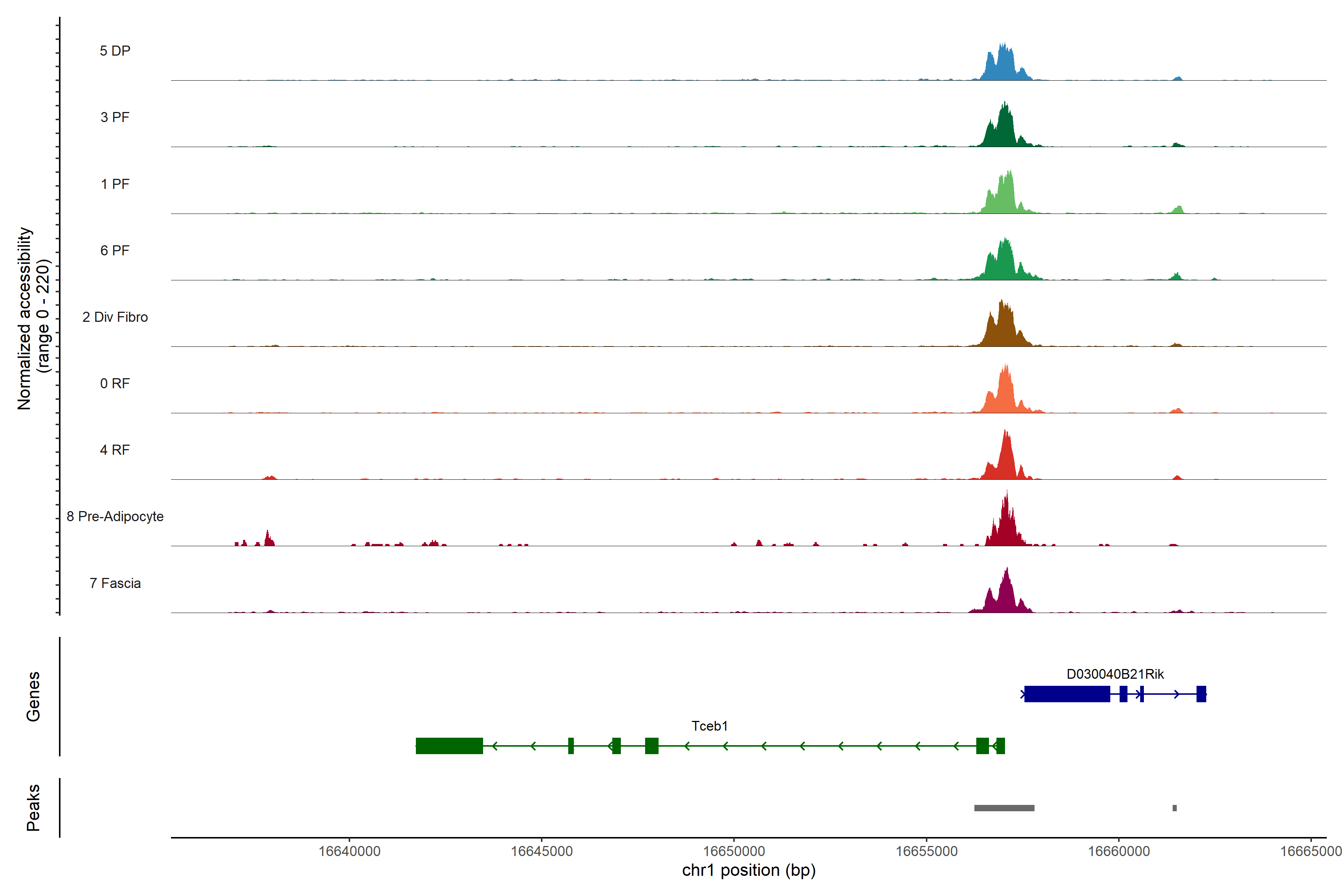Click the blue 5 DP peak

[x=1003, y=66]
